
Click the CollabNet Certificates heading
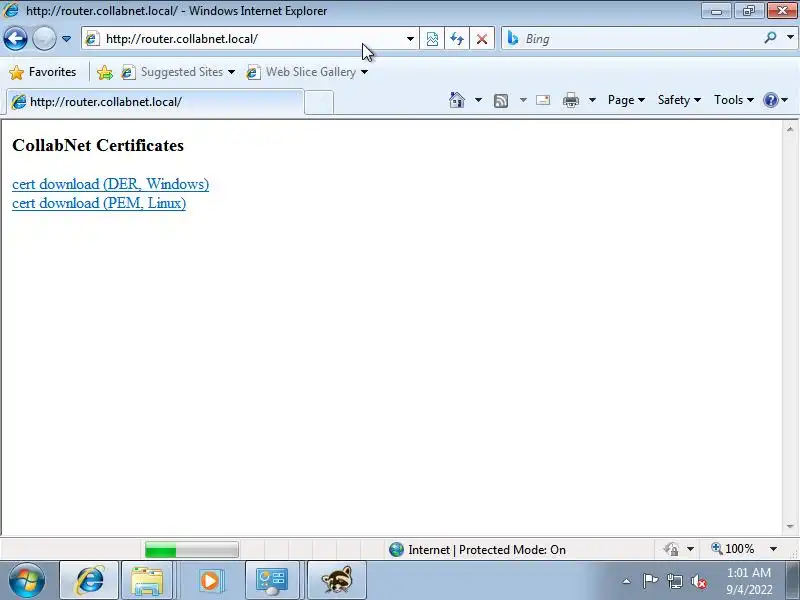point(98,145)
